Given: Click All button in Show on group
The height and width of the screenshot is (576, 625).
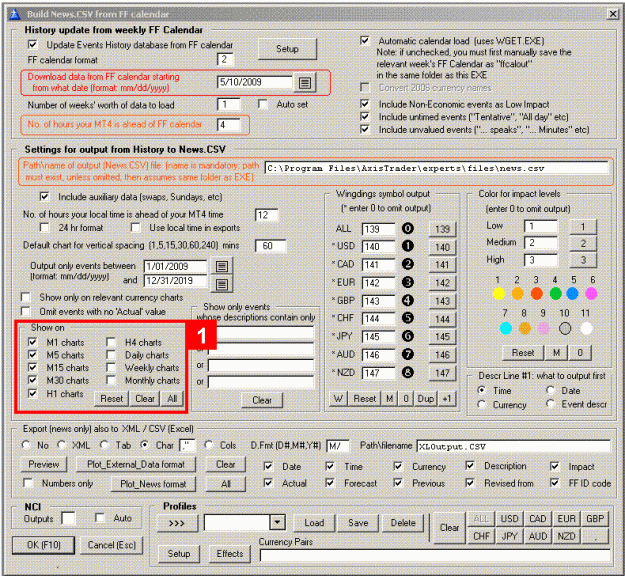Looking at the screenshot, I should pos(172,398).
